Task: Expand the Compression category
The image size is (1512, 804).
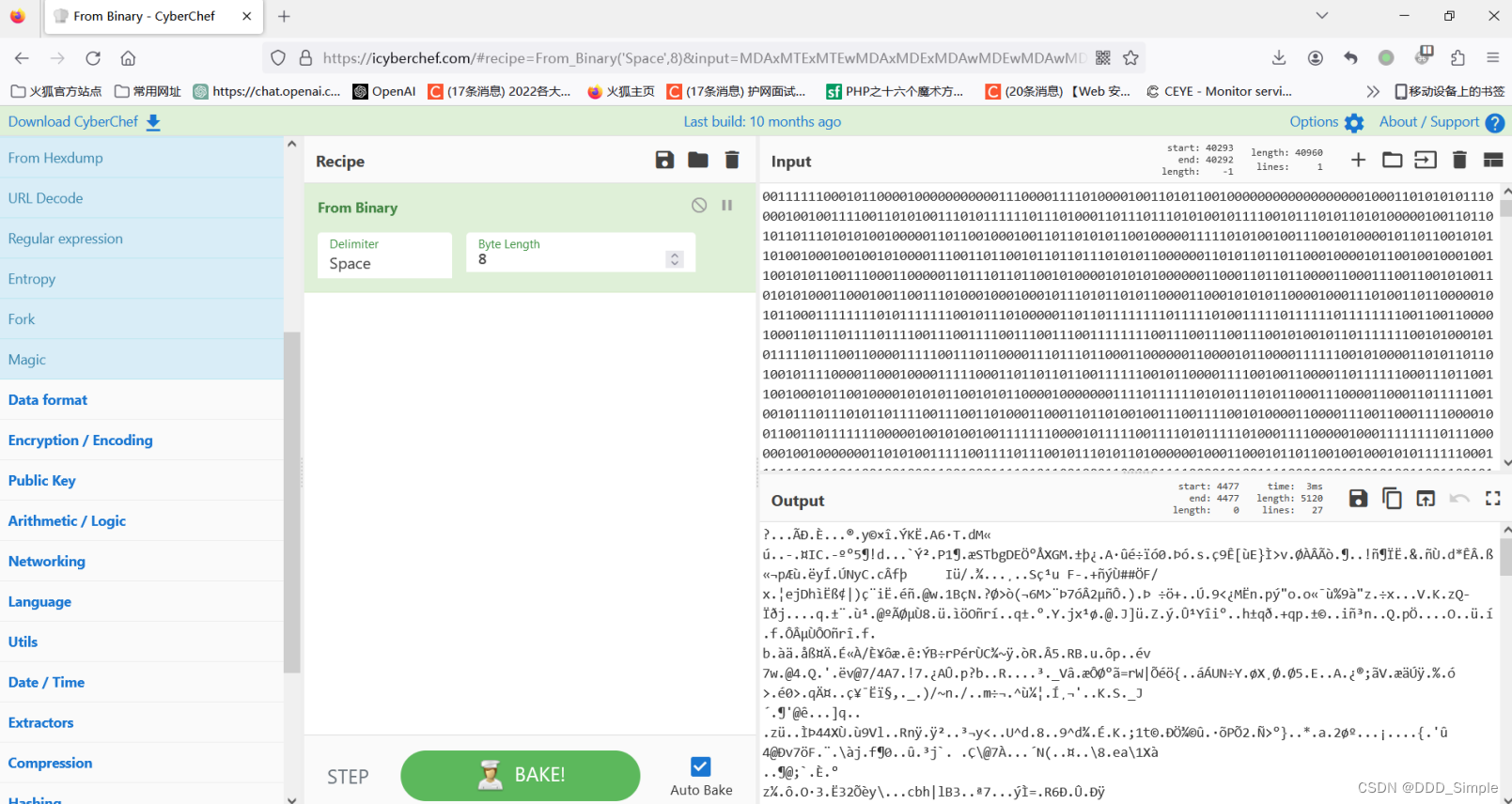Action: coord(141,764)
